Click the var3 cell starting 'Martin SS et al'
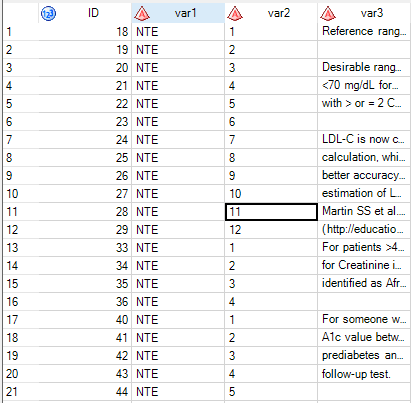411x403 pixels. [x=364, y=212]
